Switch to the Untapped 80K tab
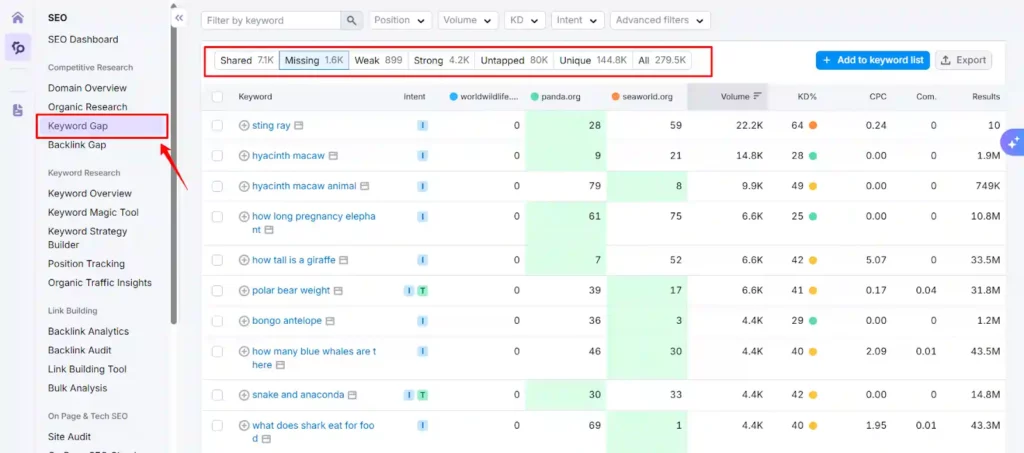This screenshot has width=1024, height=453. pyautogui.click(x=514, y=60)
